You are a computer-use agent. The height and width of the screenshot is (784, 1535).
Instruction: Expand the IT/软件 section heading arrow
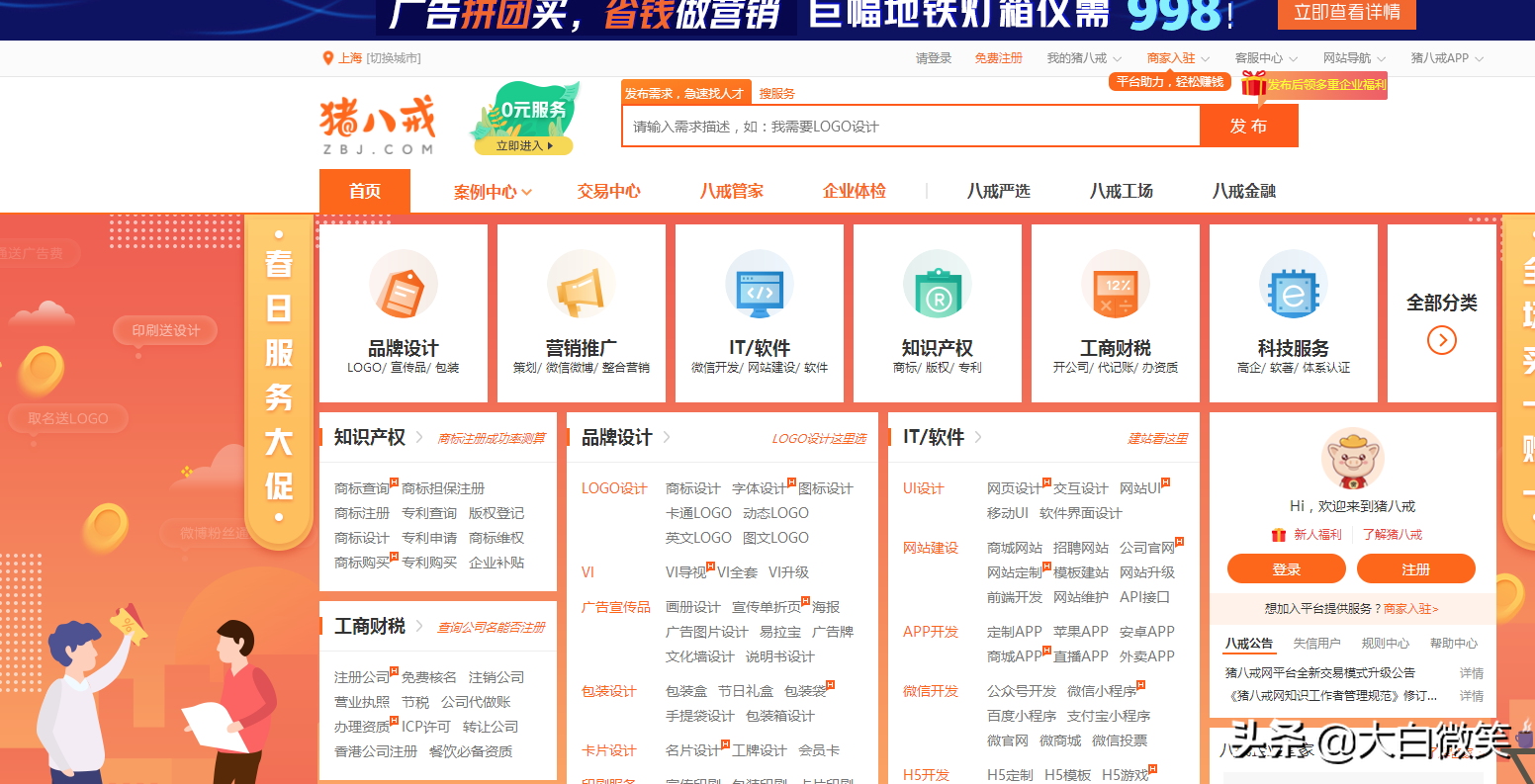[978, 437]
